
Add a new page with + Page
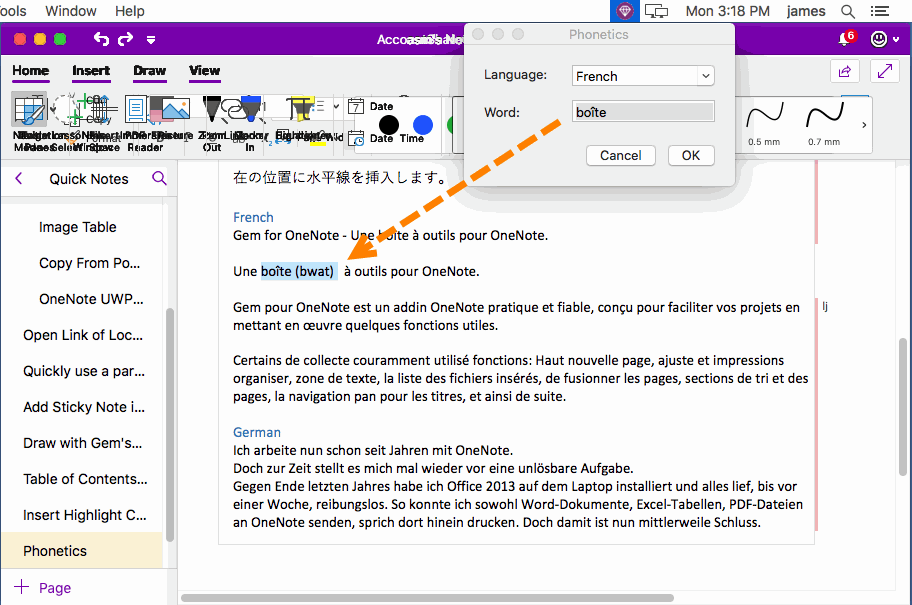(x=42, y=588)
